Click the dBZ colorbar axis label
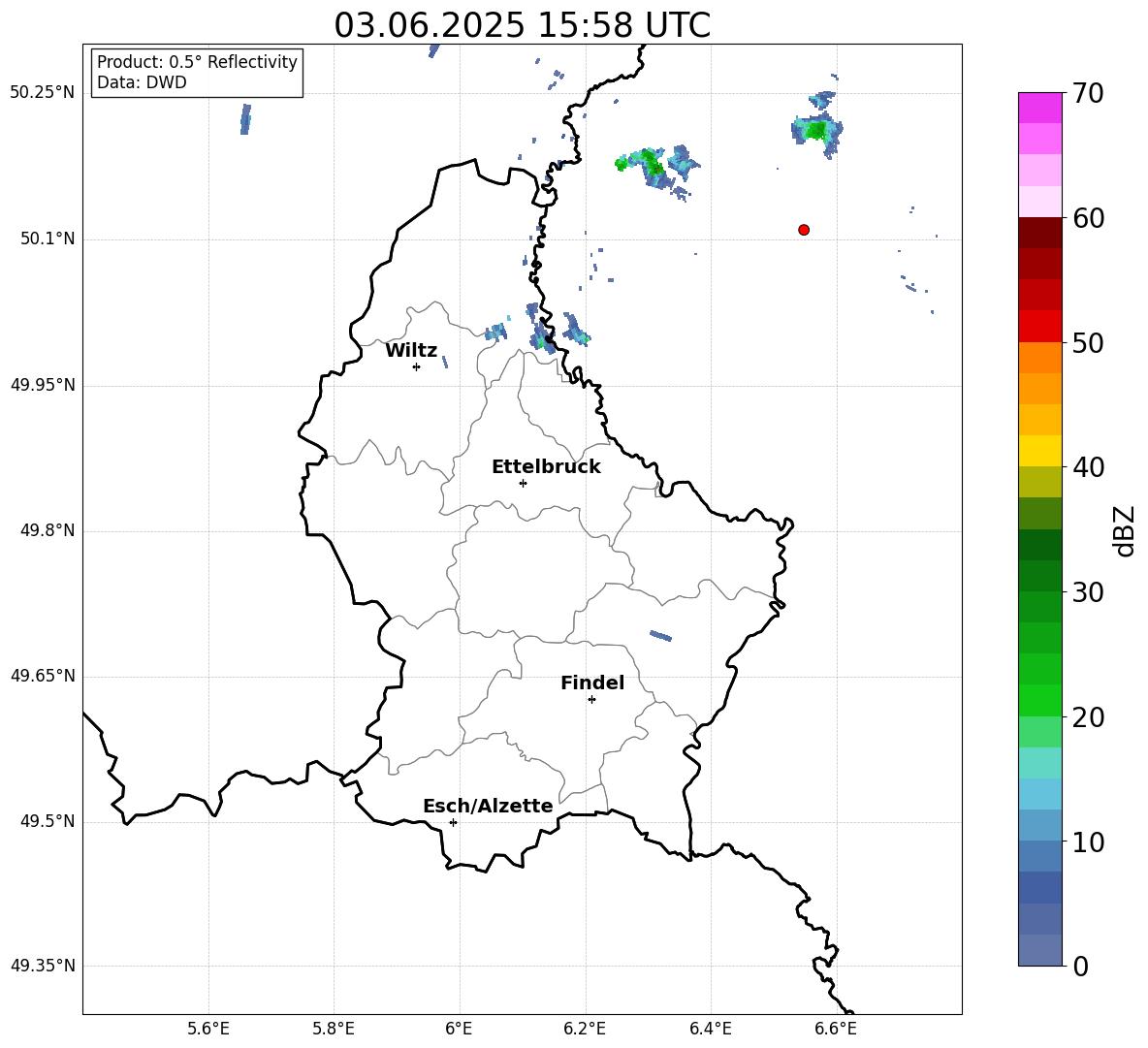This screenshot has height=1048, width=1148. (1126, 531)
